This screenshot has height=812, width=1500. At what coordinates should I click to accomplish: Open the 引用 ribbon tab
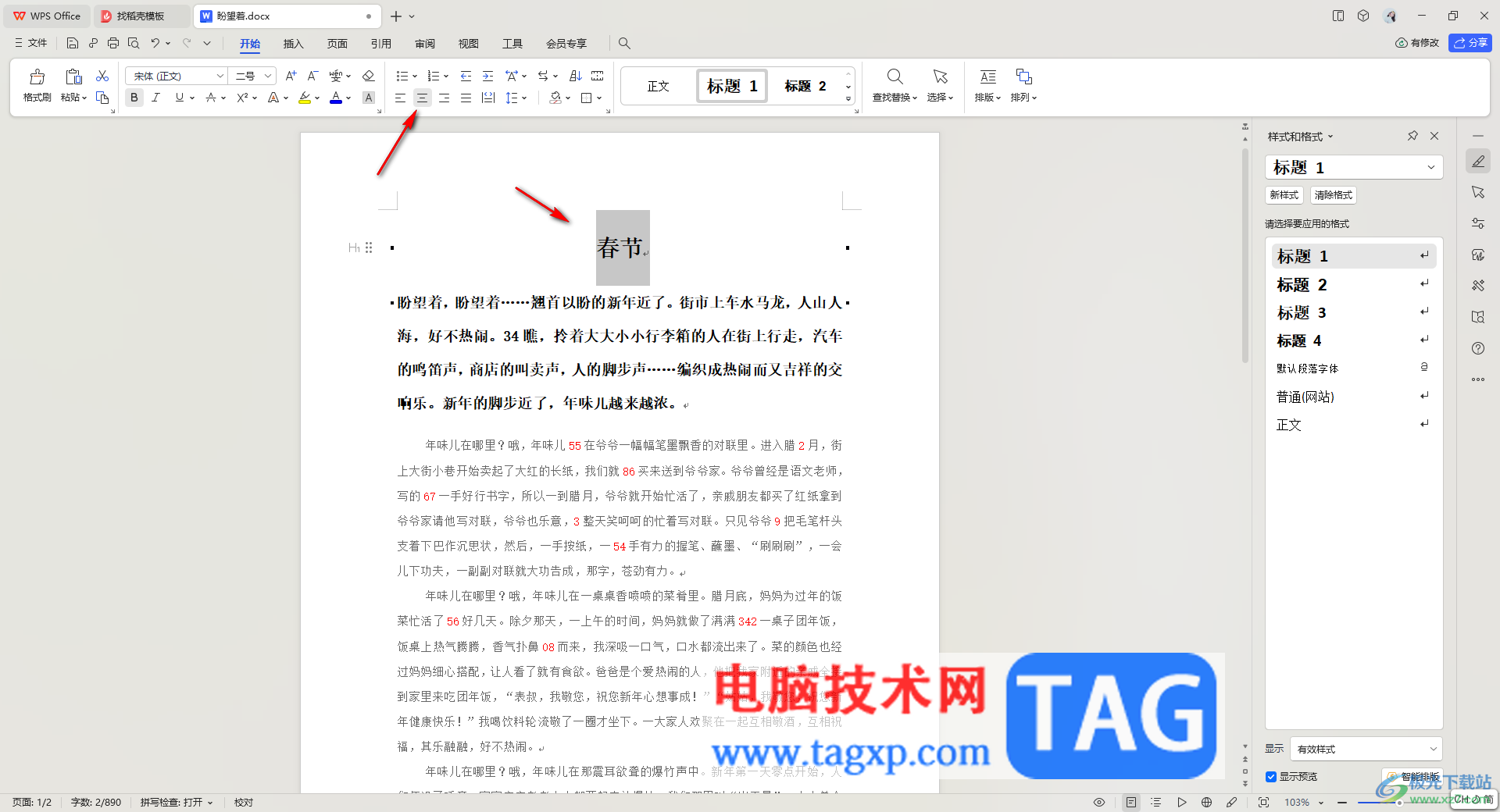(381, 44)
